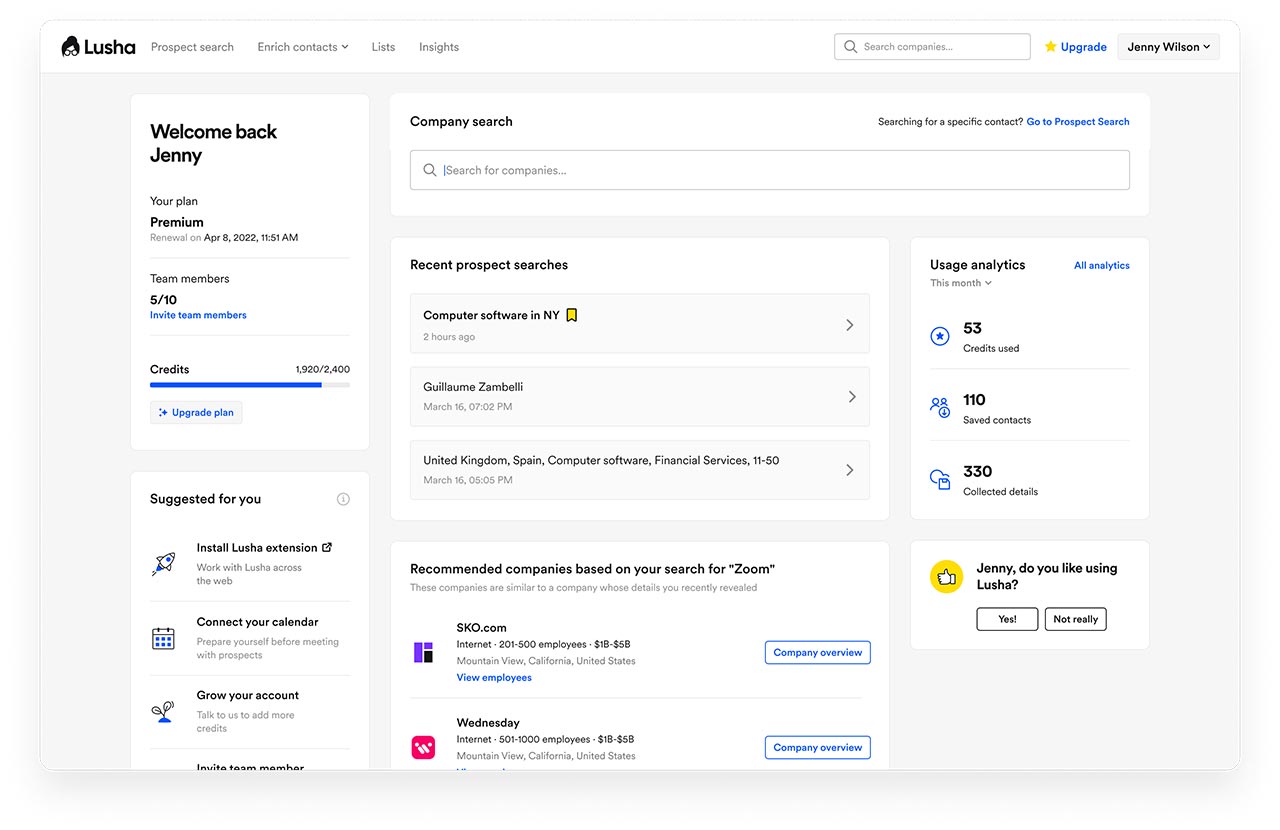Click the info icon beside Suggested for you
1280x830 pixels.
[x=343, y=499]
